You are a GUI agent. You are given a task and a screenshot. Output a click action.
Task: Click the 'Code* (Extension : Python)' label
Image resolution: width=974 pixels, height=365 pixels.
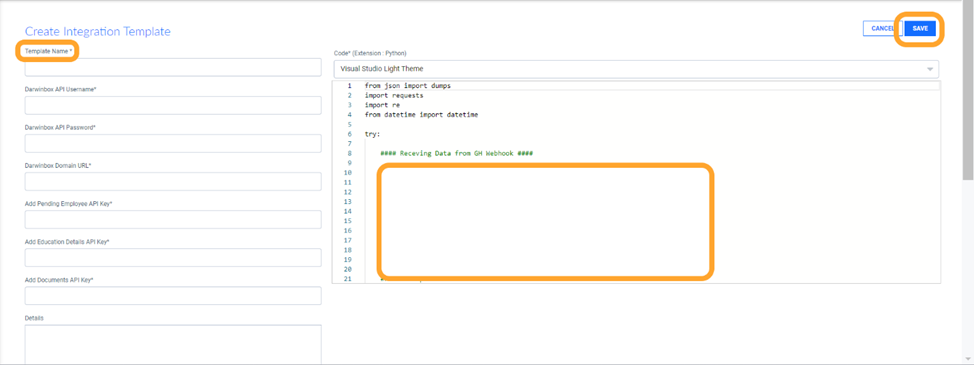(x=370, y=53)
